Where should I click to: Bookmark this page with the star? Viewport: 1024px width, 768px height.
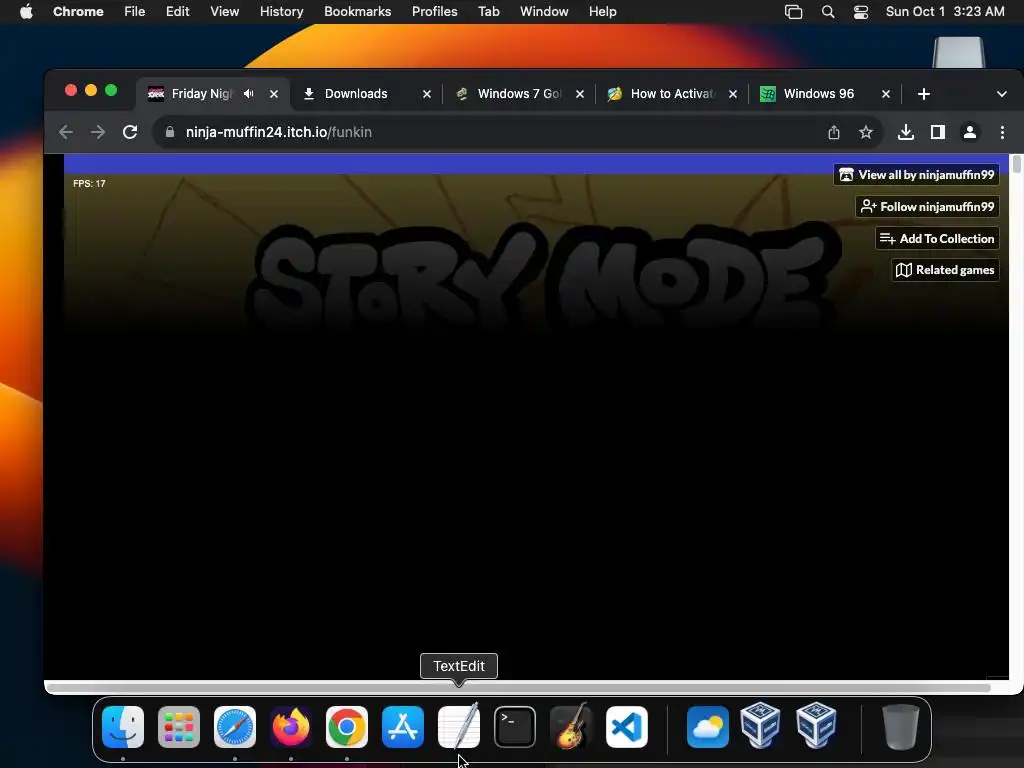(x=866, y=133)
